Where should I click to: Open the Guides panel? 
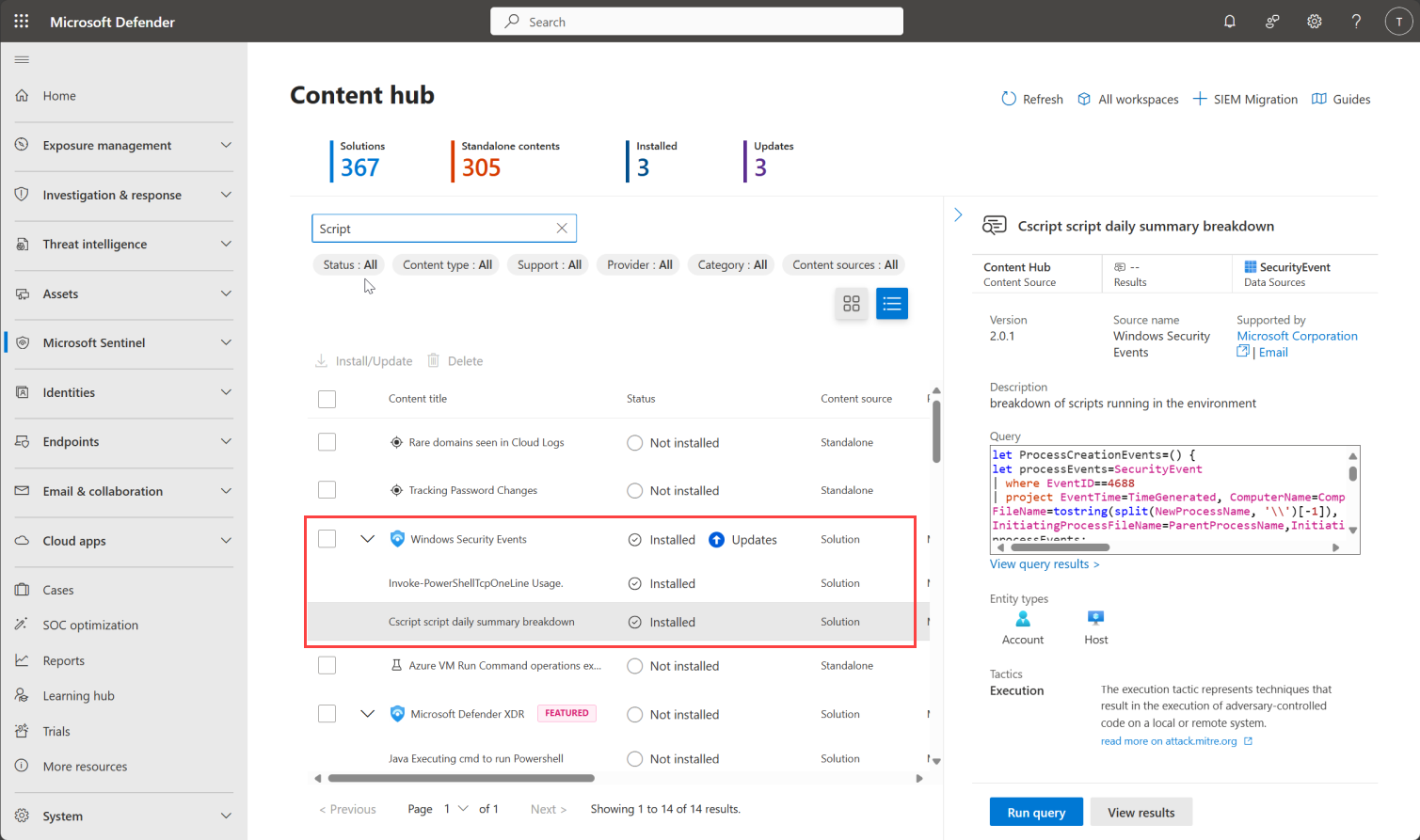[x=1340, y=99]
